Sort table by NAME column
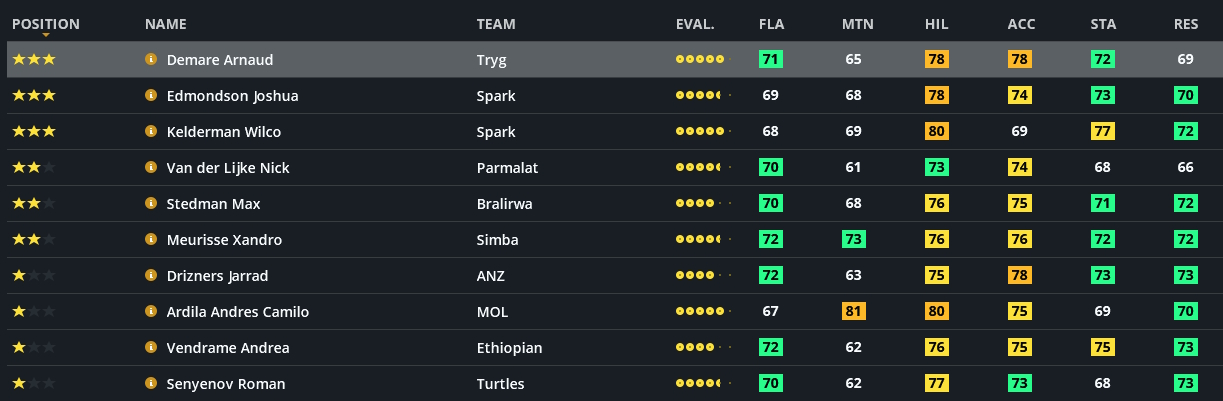This screenshot has height=401, width=1223. [165, 24]
